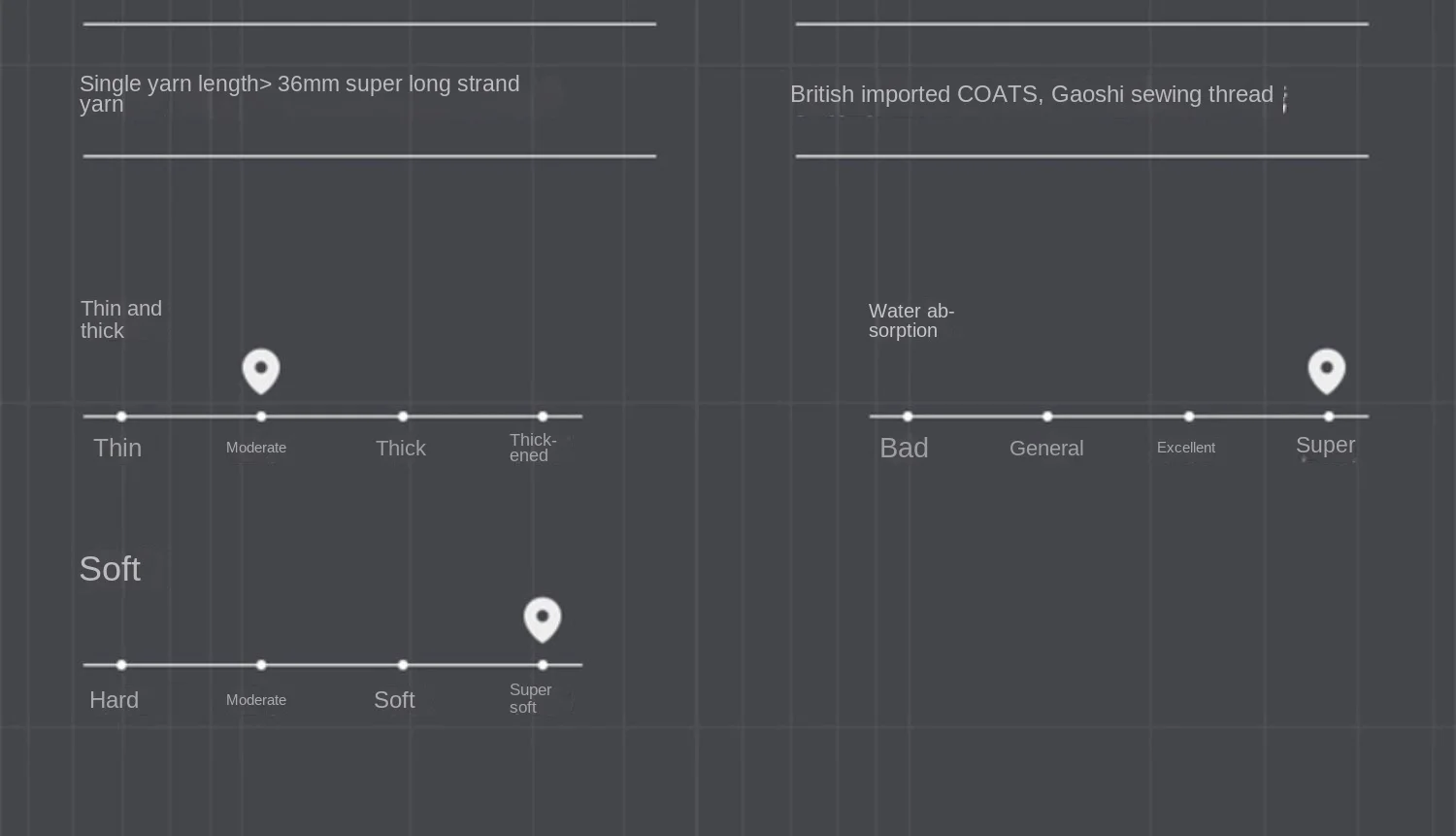Select the Thick dot on thickness scale

403,417
